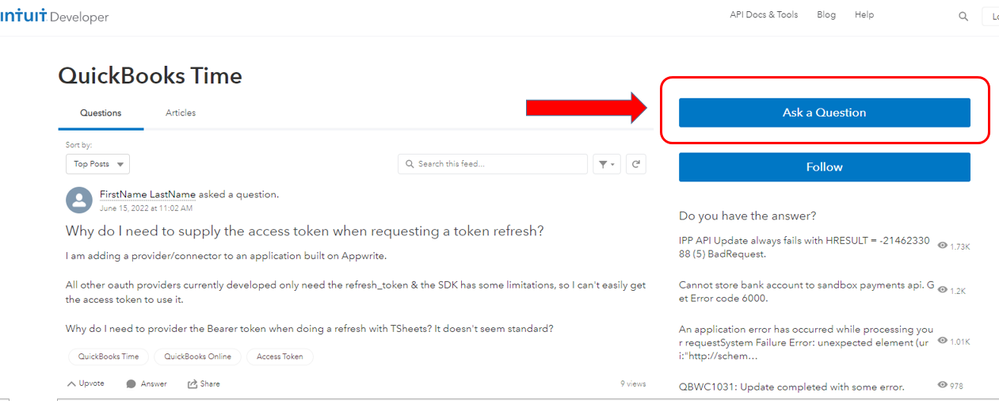Open the Top Posts sort dropdown
Image resolution: width=999 pixels, height=401 pixels.
click(x=97, y=164)
